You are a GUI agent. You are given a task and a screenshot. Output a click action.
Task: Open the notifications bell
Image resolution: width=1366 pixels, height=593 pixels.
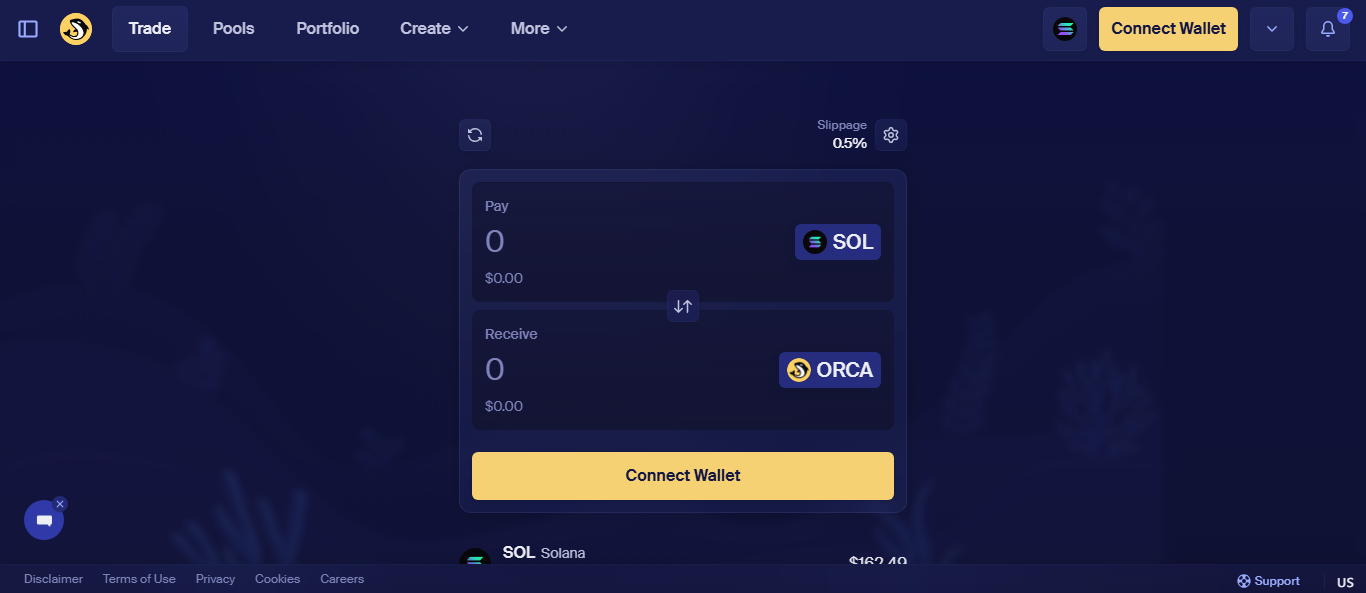click(1328, 29)
